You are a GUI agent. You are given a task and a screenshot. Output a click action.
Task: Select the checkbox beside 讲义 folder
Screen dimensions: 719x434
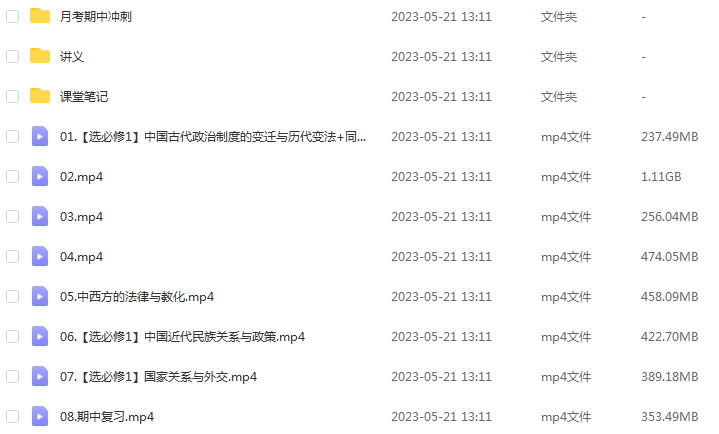12,56
